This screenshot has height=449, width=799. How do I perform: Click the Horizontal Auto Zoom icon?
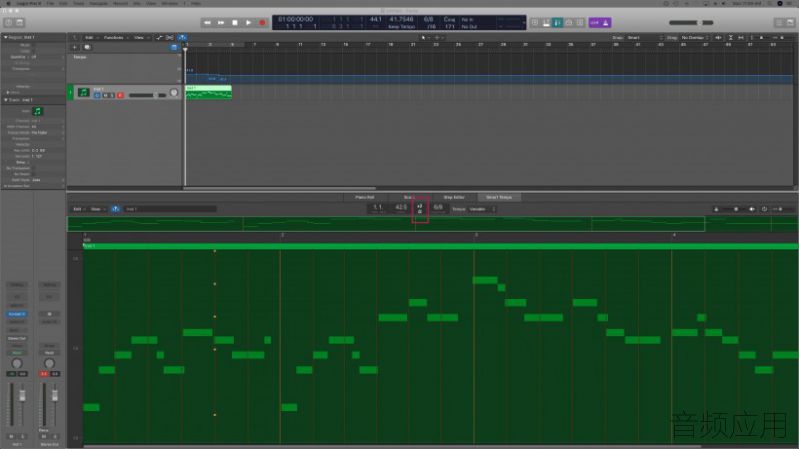pos(741,38)
